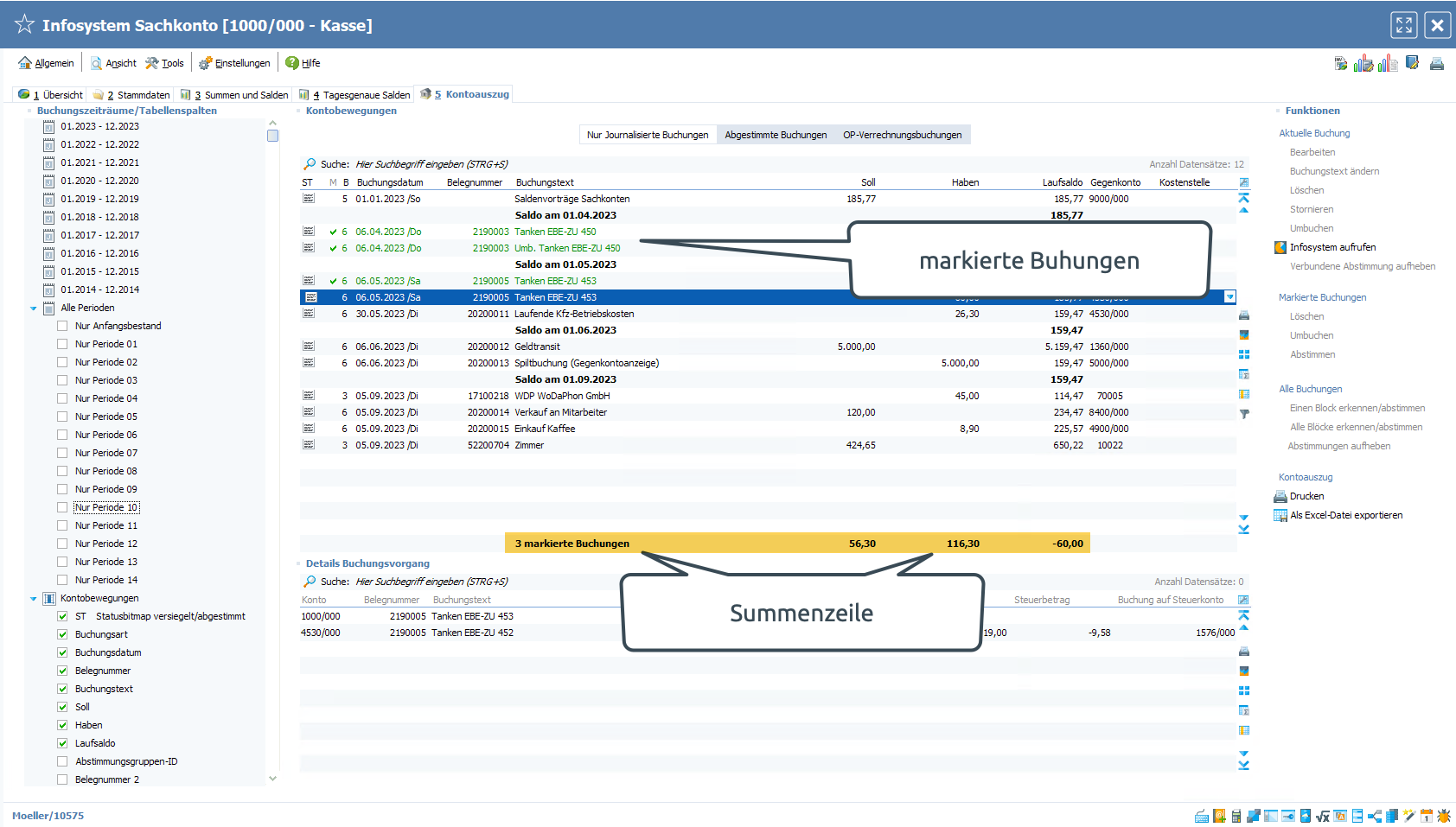Enable the Nur Periode 05 checkbox

click(62, 417)
